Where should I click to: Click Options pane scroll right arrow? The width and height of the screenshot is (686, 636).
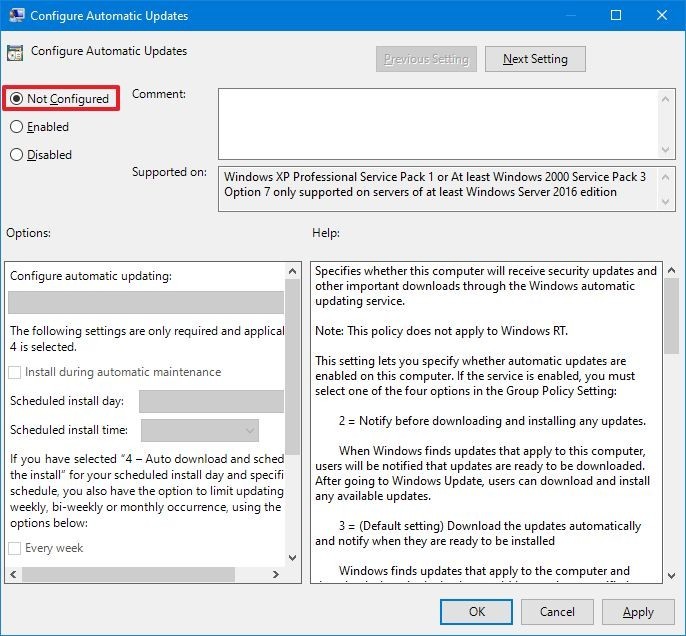pyautogui.click(x=276, y=574)
